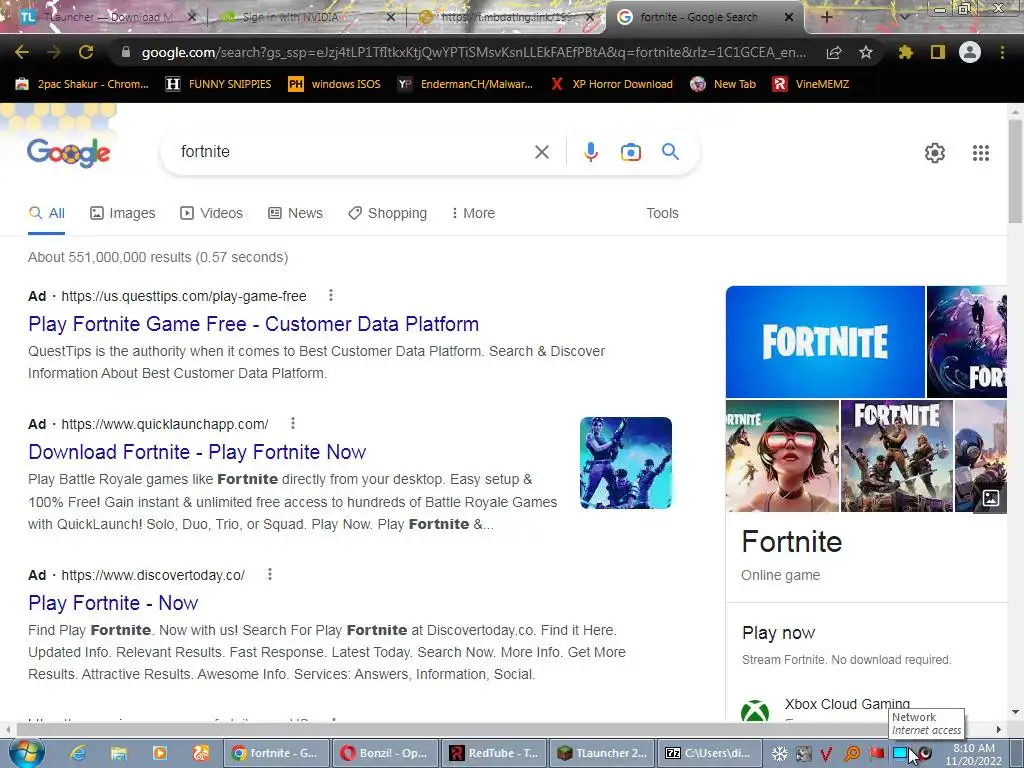Open New Tab bookmark
This screenshot has width=1024, height=768.
pyautogui.click(x=723, y=84)
